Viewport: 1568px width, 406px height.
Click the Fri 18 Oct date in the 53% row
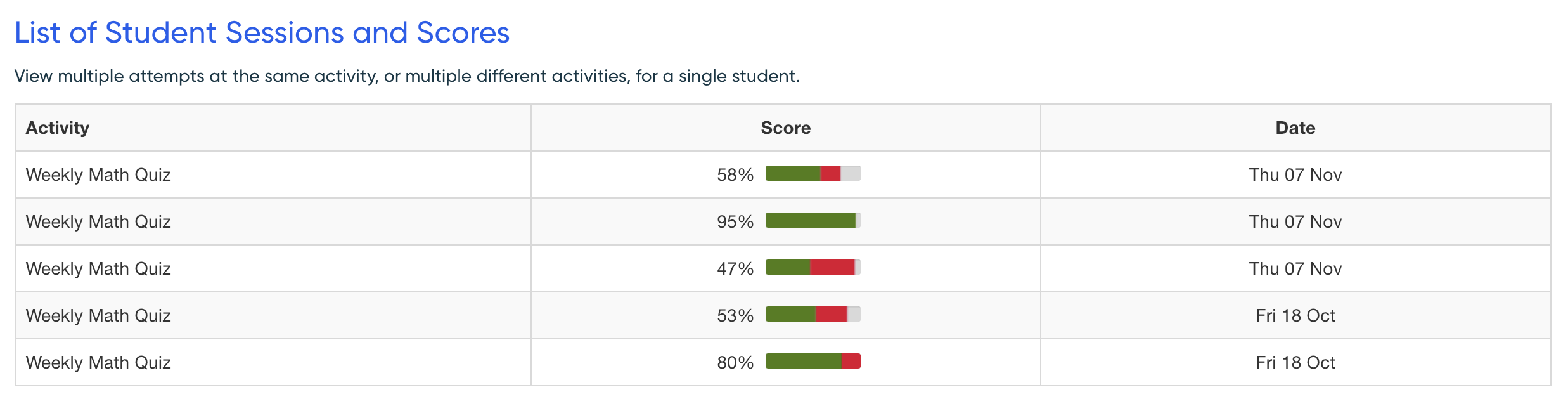[1295, 316]
